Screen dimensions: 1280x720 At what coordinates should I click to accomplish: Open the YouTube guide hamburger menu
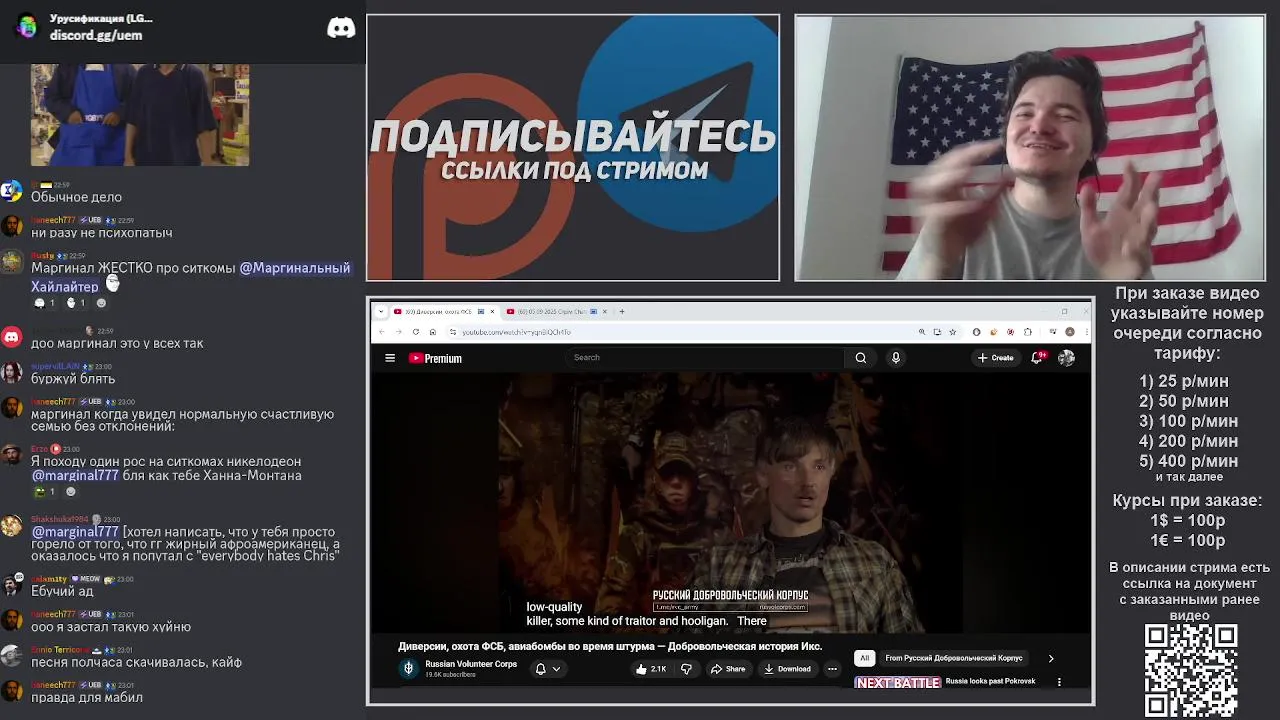click(x=390, y=358)
